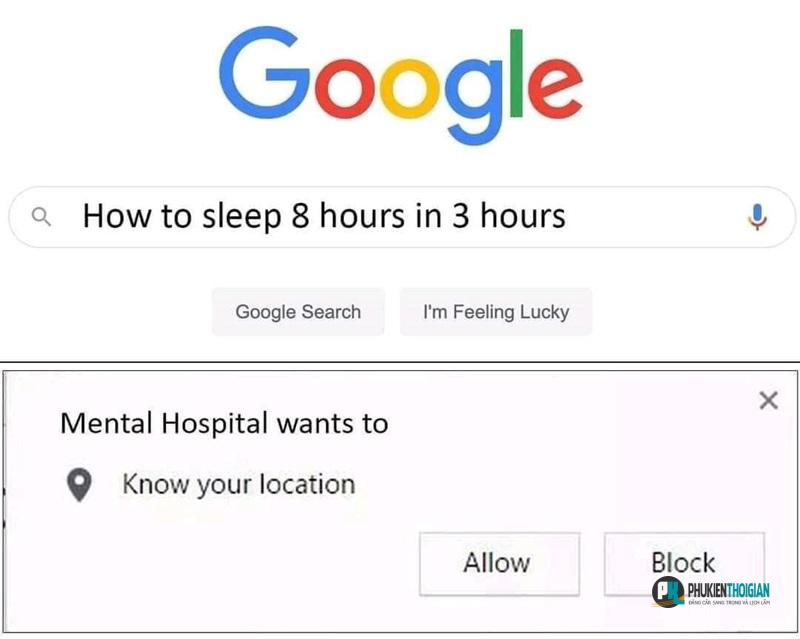Open the PHUKIENTHOIGIAN watermark text link
This screenshot has width=800, height=639.
tap(729, 591)
